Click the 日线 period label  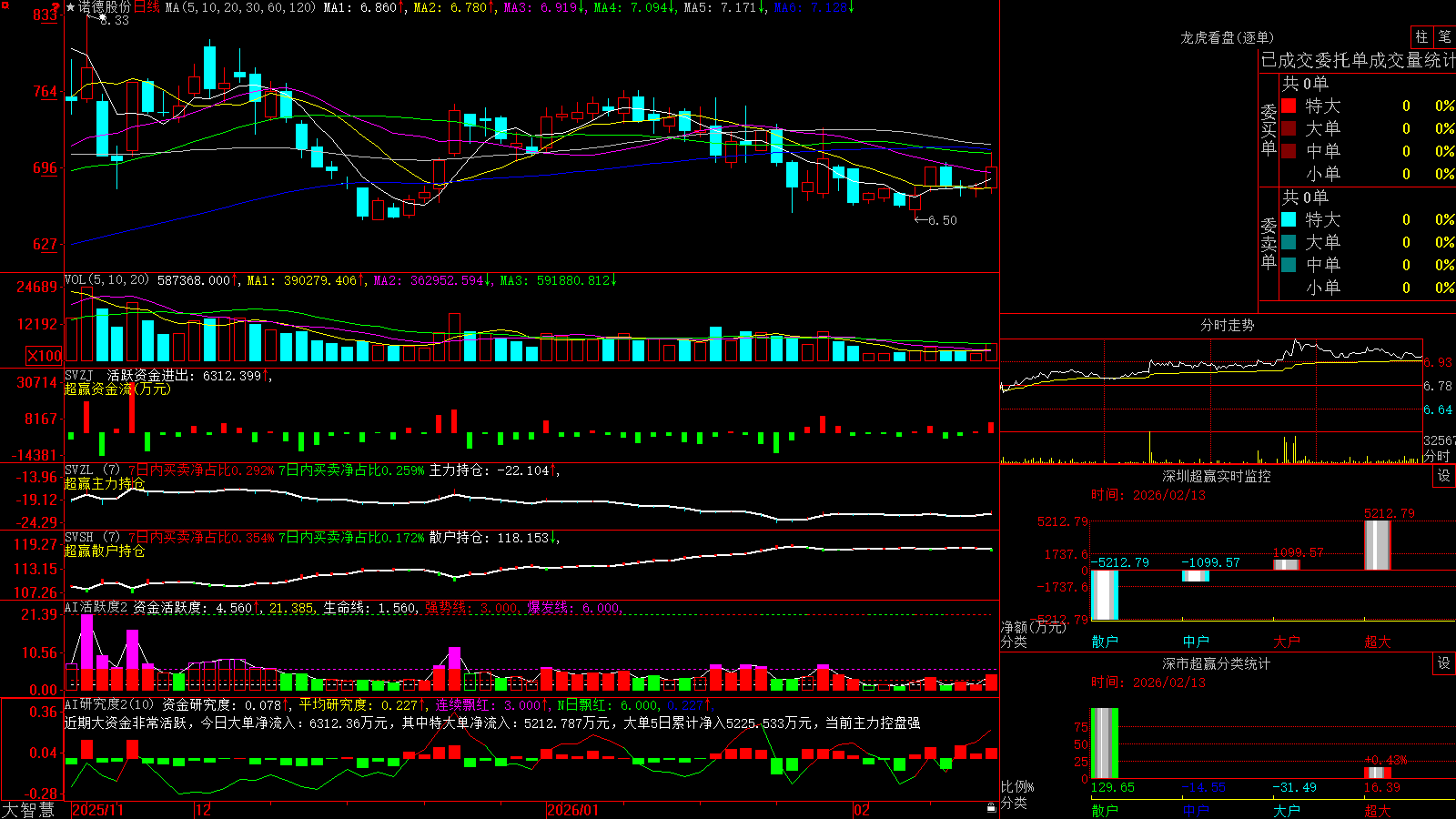click(147, 7)
